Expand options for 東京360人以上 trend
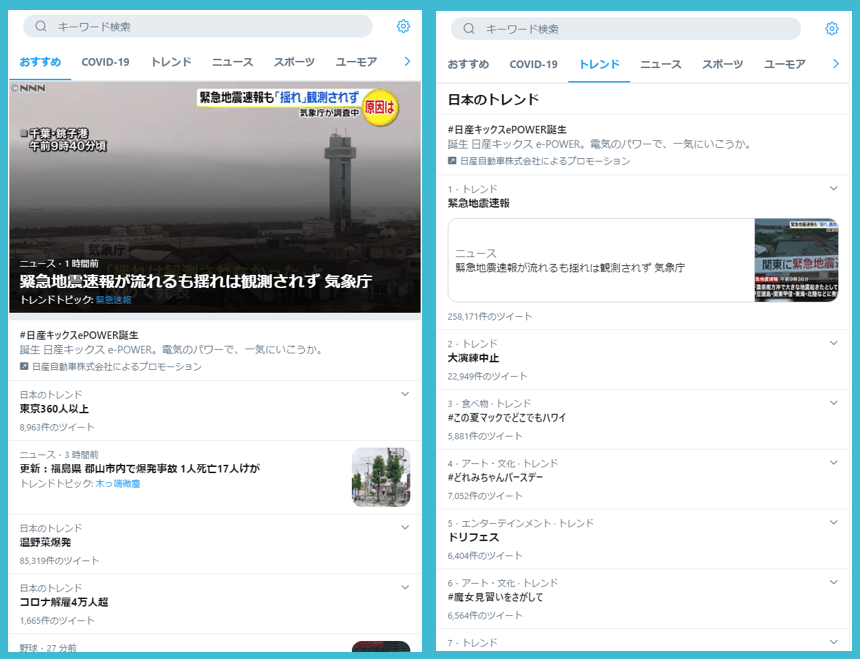 405,394
